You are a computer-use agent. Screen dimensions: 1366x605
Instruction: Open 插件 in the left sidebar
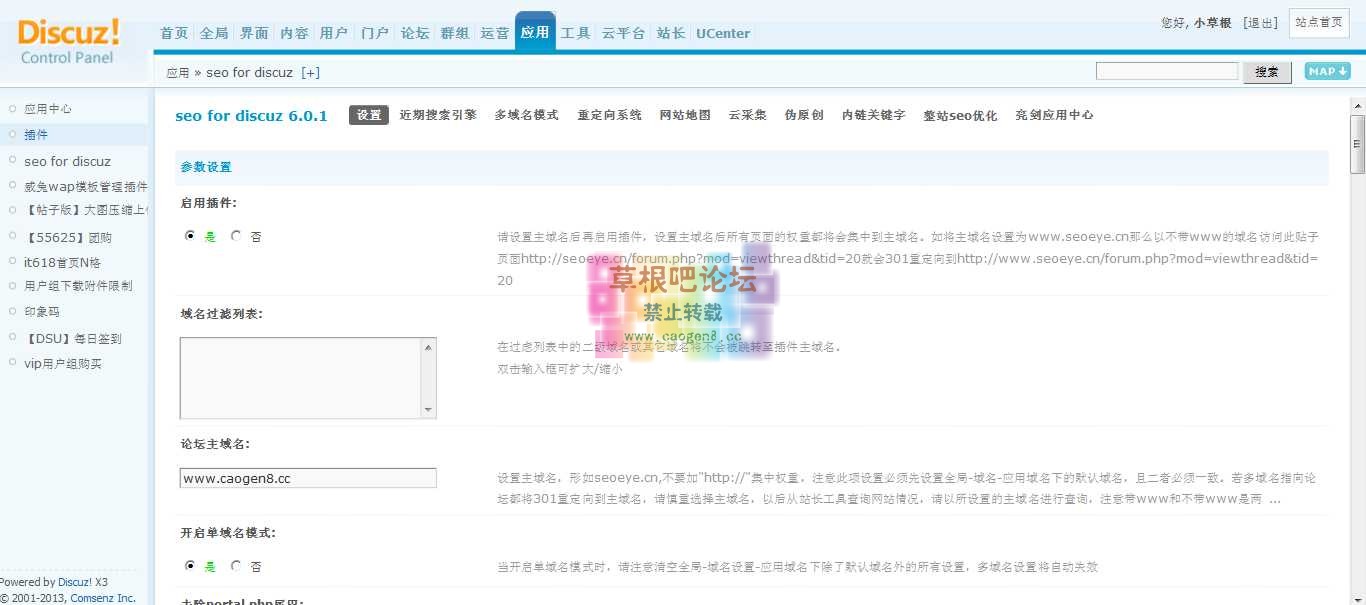coord(36,134)
